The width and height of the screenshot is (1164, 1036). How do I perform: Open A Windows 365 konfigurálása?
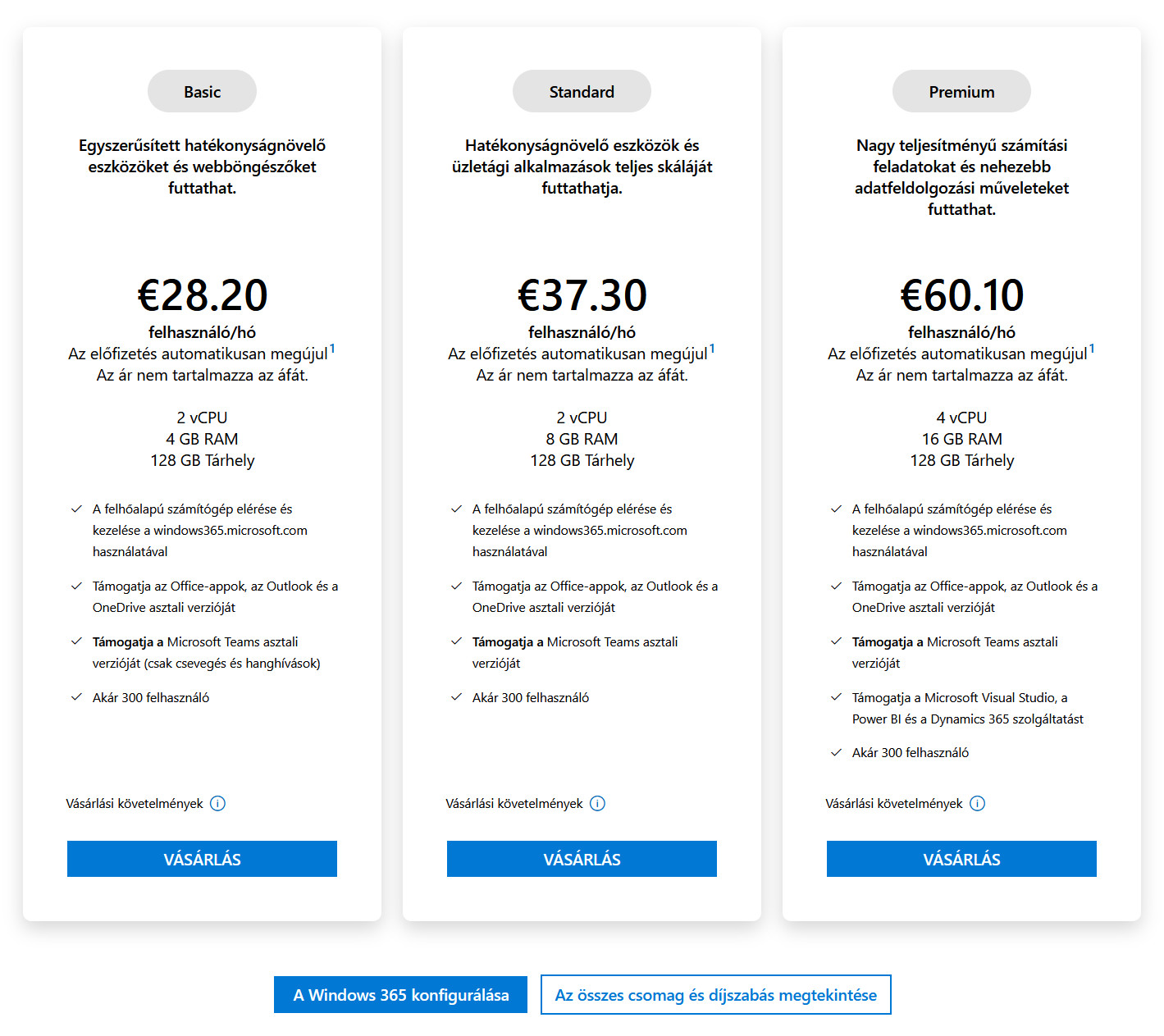click(x=400, y=994)
